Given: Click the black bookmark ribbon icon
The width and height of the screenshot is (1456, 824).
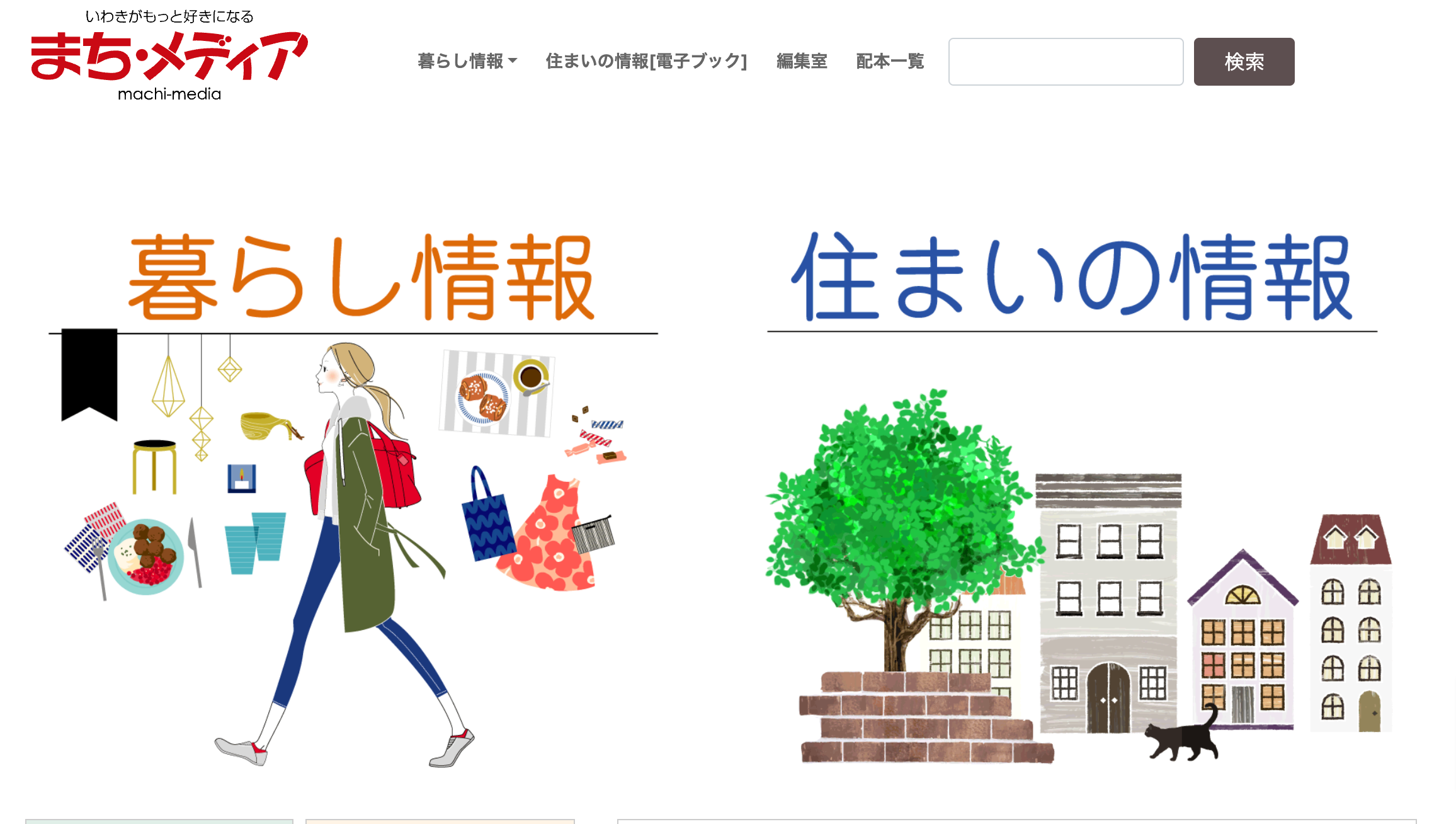Looking at the screenshot, I should (89, 374).
